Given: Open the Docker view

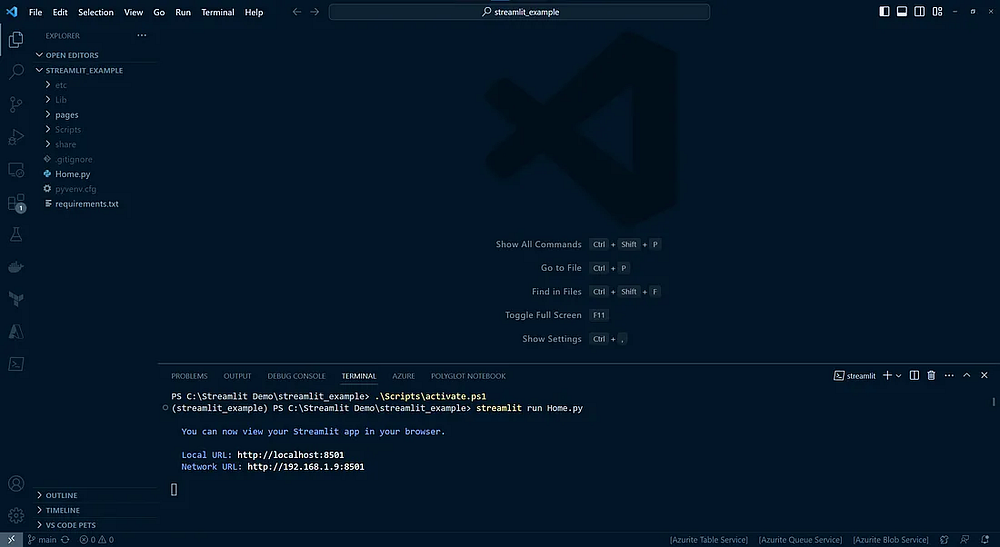Looking at the screenshot, I should point(16,266).
